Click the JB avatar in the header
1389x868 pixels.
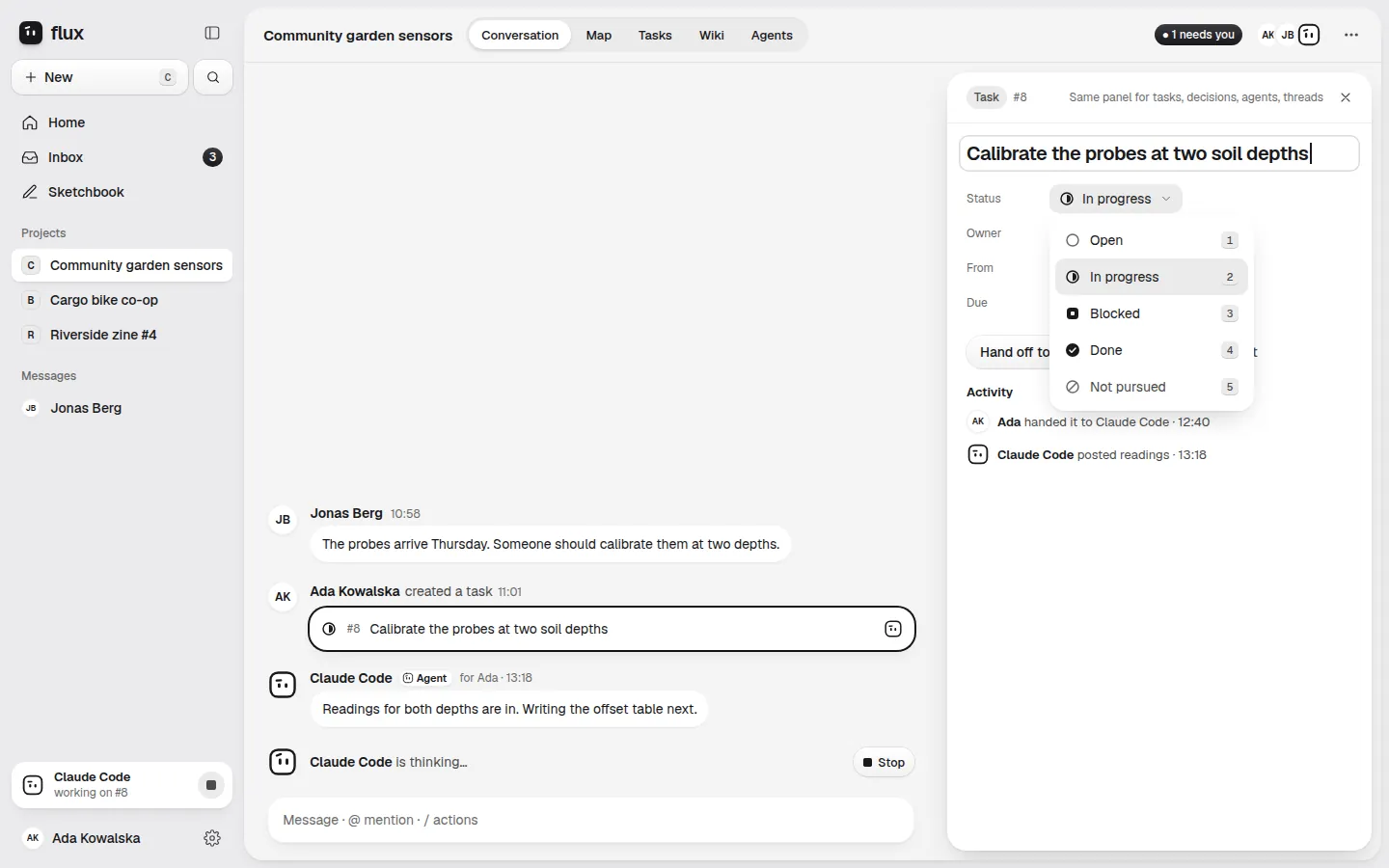point(1288,35)
